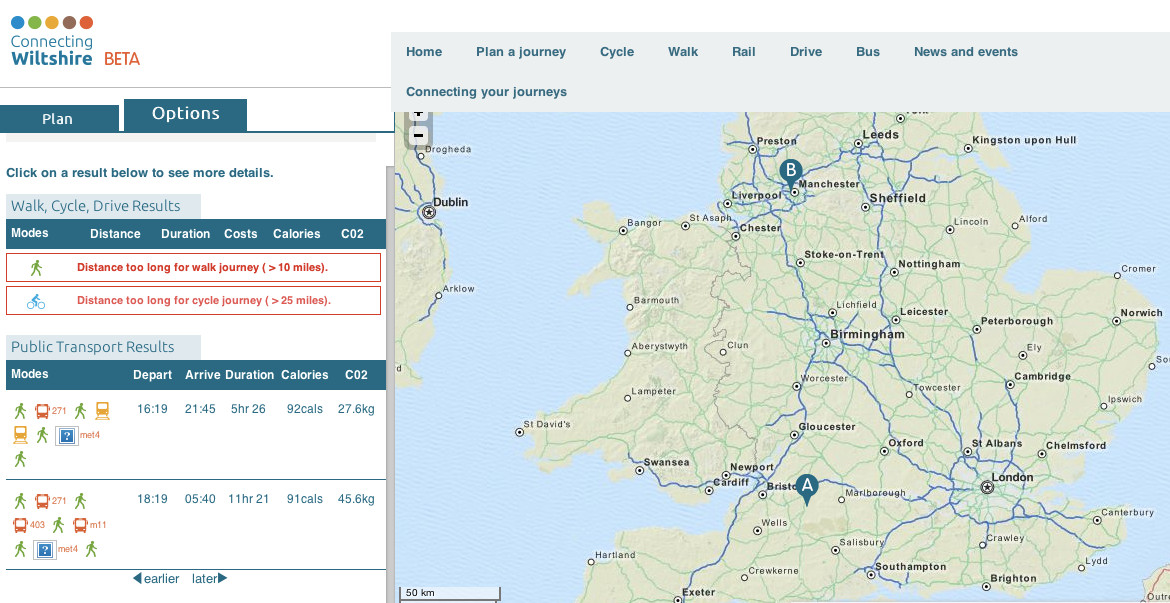Click the bicycle icon in cycle result
1170x603 pixels.
pos(36,300)
